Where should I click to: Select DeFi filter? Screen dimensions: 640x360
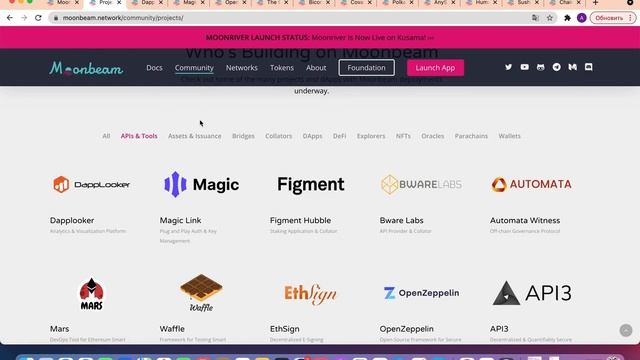coord(339,136)
